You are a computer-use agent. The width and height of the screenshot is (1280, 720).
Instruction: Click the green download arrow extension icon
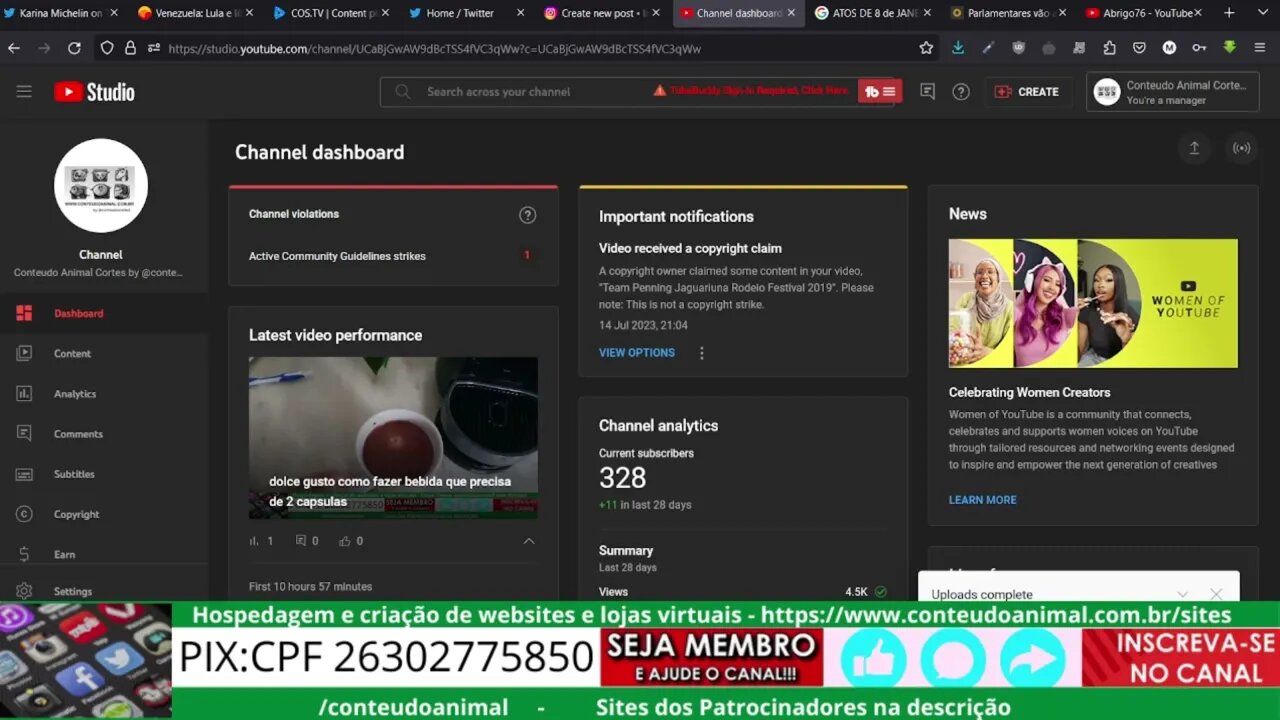[1229, 48]
